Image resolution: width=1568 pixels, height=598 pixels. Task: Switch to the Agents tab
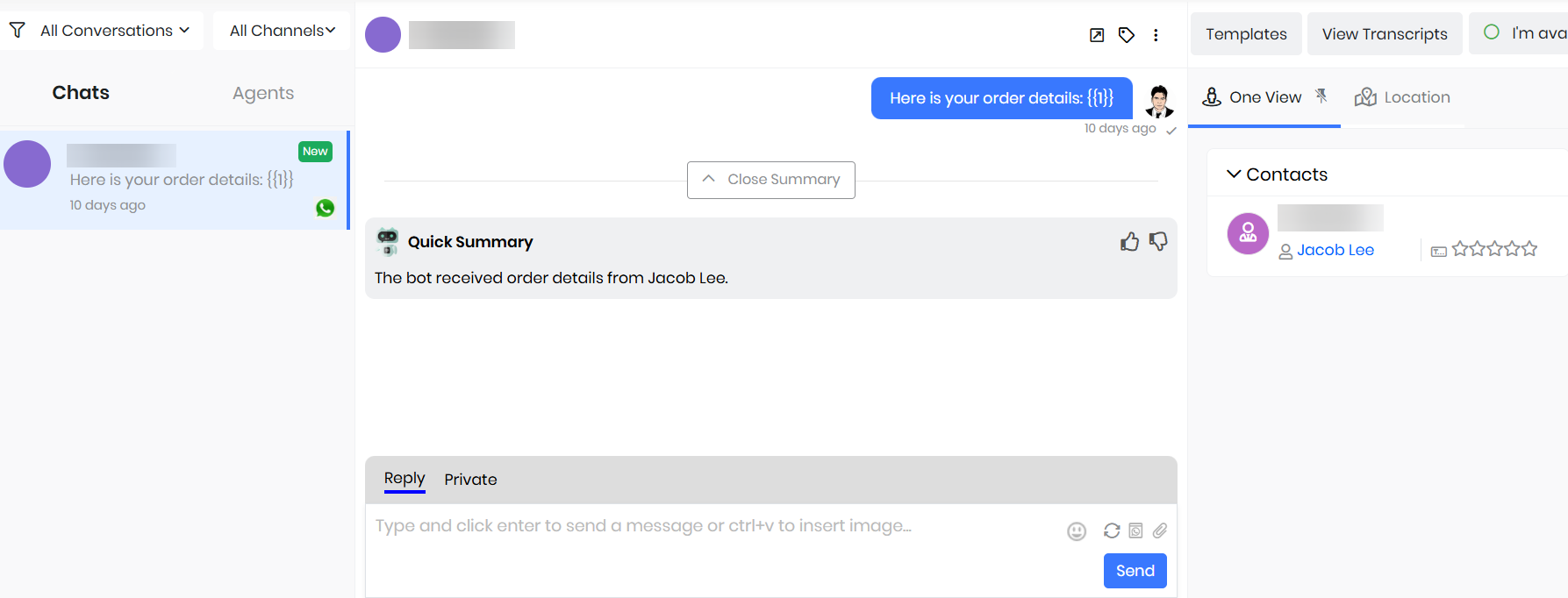263,93
